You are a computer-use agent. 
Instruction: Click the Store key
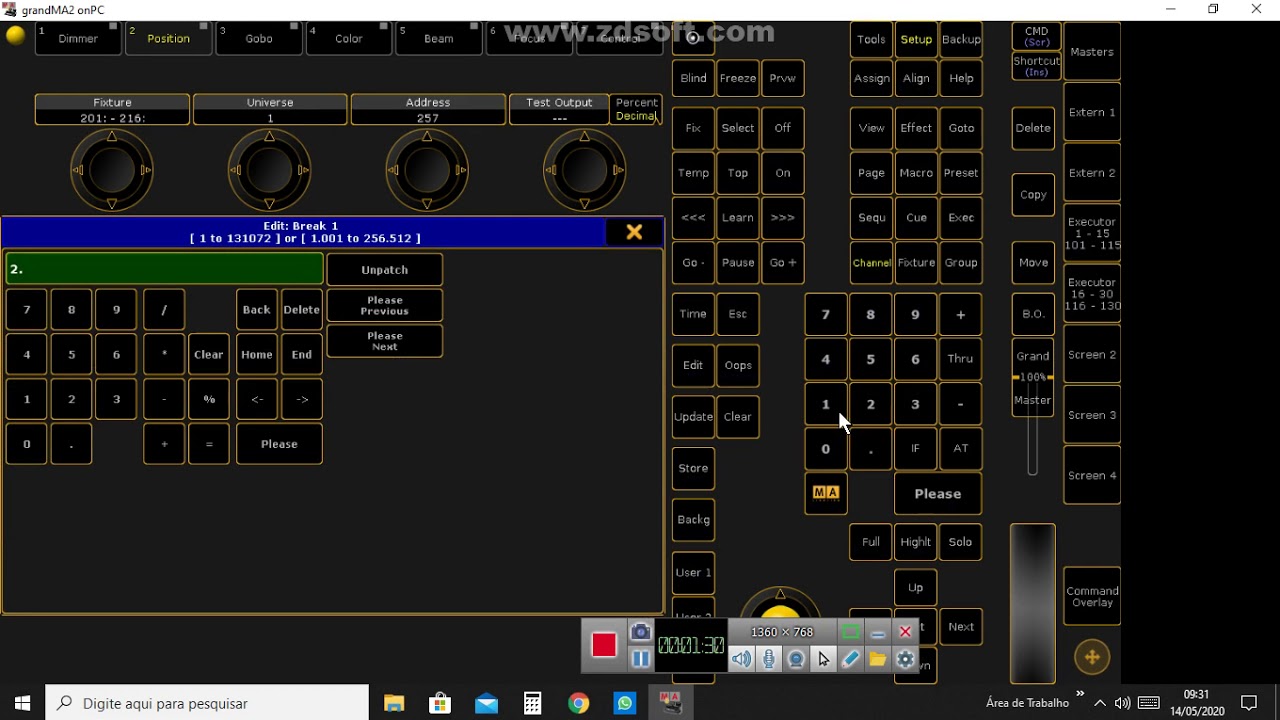693,468
